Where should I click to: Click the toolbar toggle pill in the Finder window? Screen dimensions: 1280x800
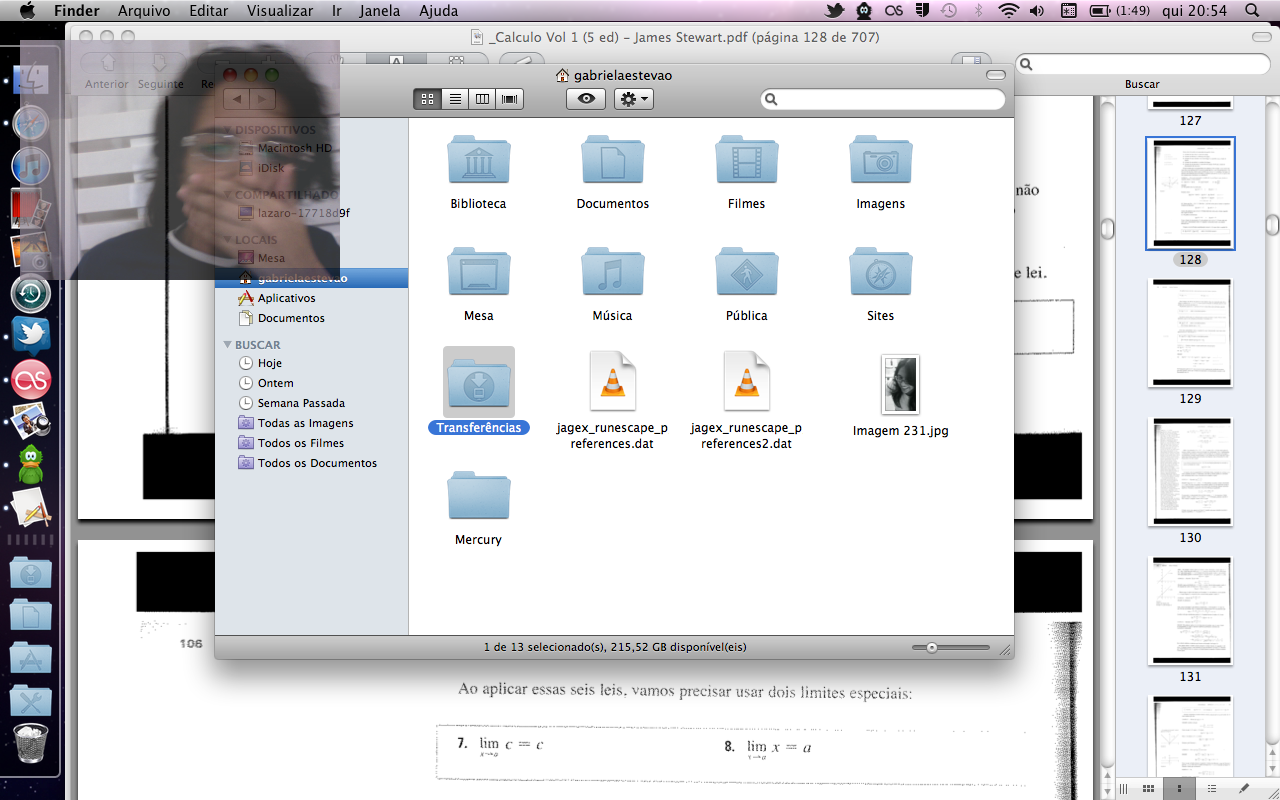tap(996, 75)
